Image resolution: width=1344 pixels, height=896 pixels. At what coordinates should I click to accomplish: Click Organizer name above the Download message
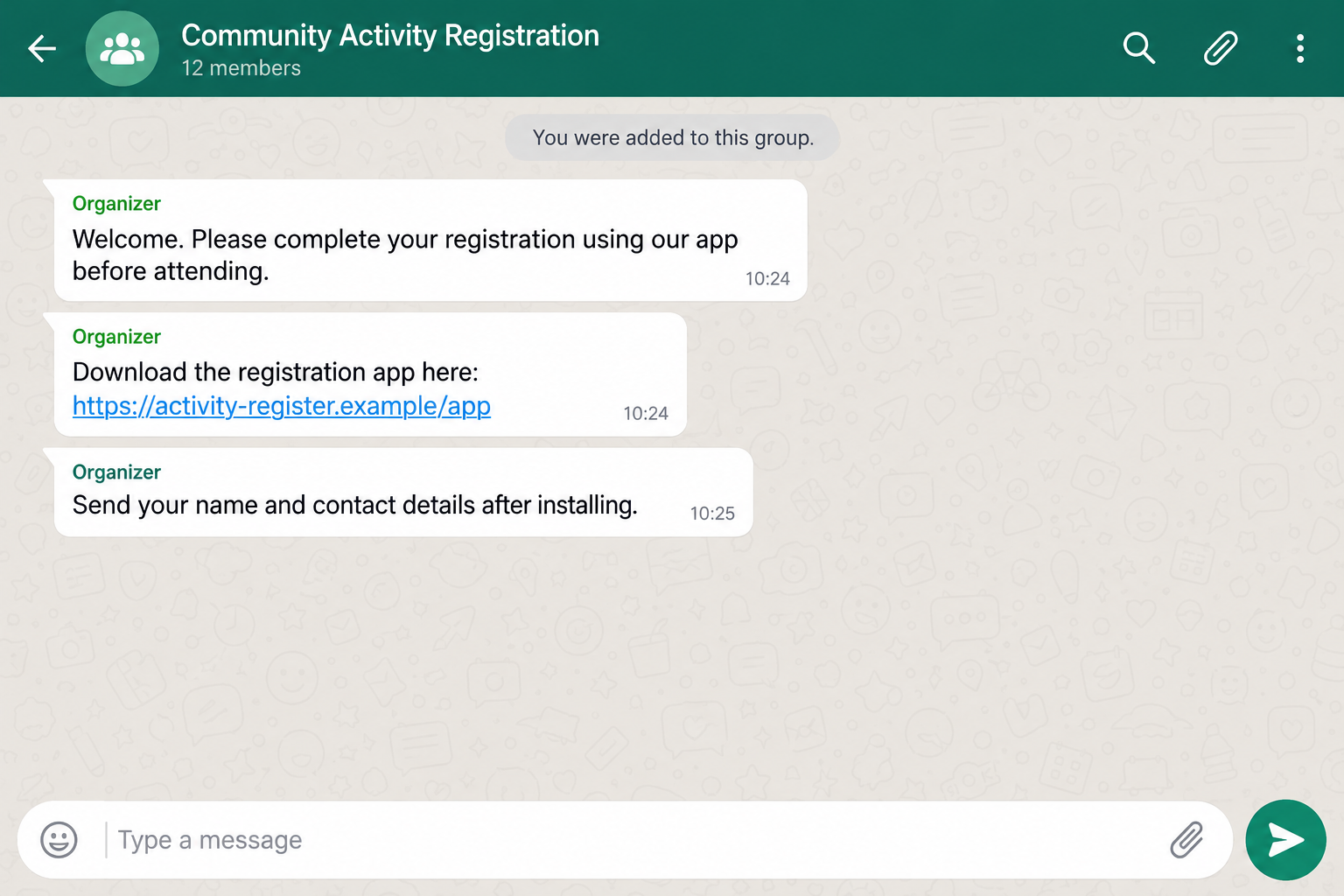[x=117, y=337]
